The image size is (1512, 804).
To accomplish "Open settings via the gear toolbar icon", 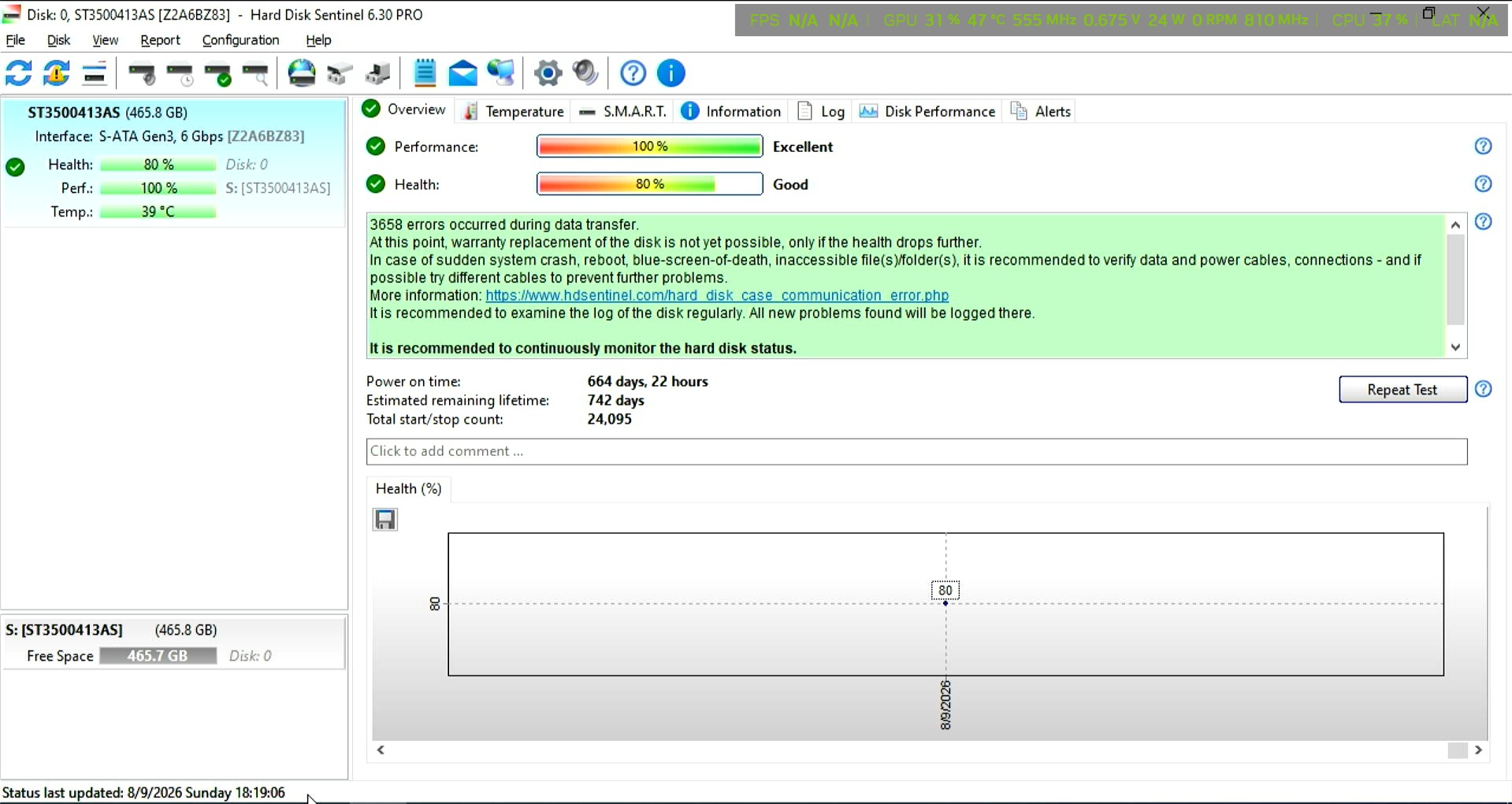I will (x=548, y=73).
